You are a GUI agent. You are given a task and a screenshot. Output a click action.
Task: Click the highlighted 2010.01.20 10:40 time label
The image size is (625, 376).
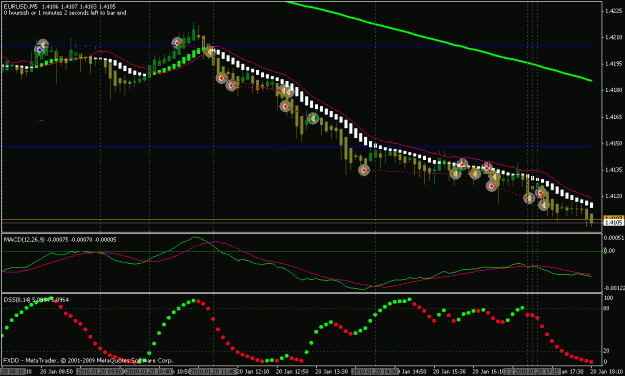coord(149,372)
